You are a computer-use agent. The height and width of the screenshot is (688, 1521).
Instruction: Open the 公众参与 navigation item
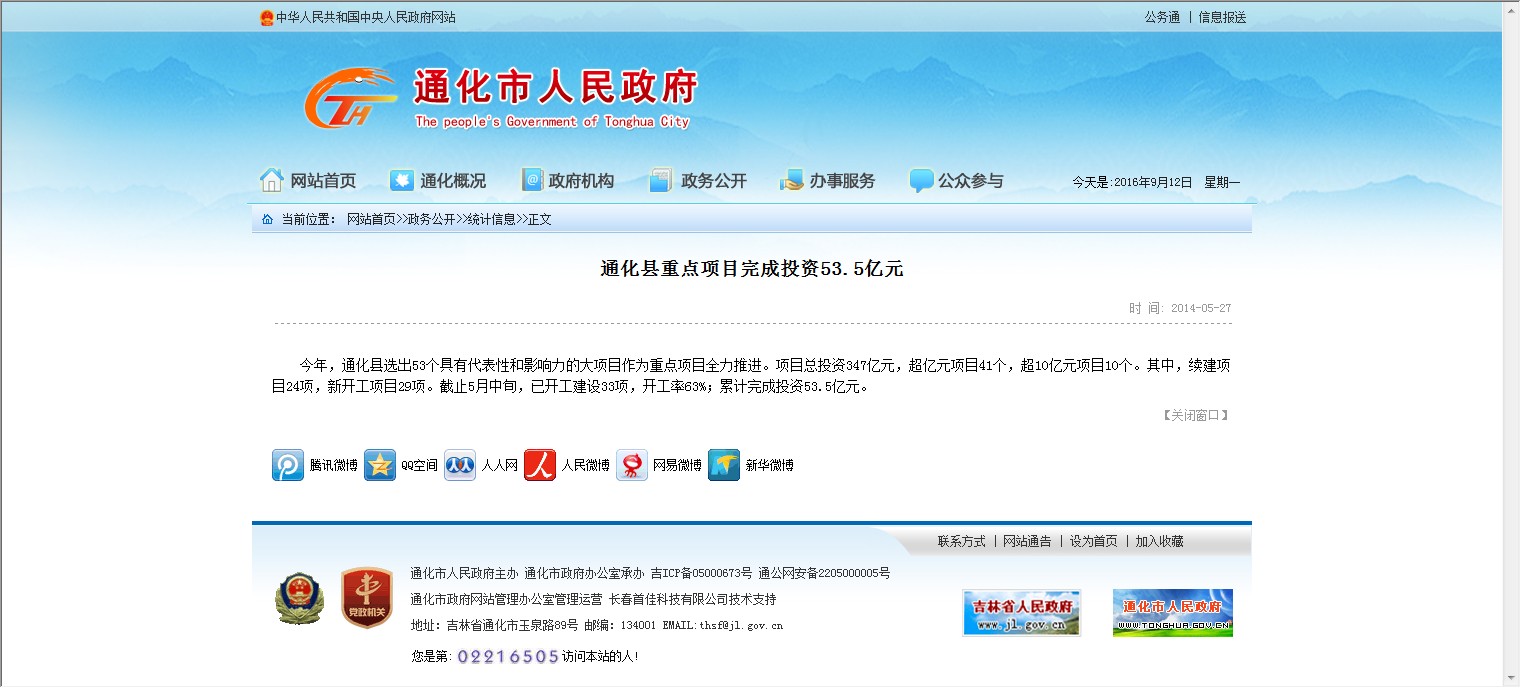coord(957,181)
